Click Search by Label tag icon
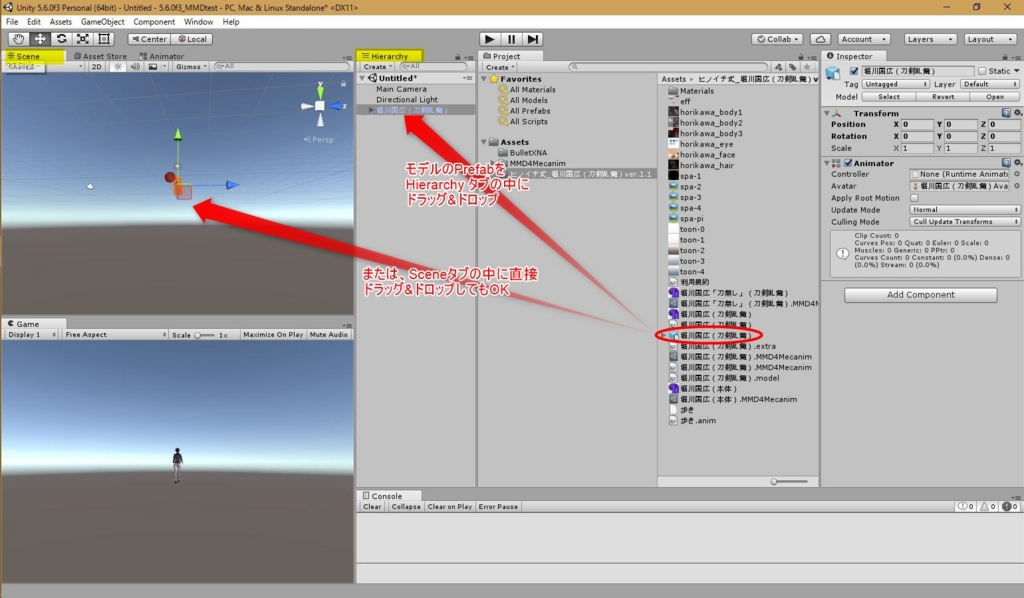Screen dimensions: 1024x598 click(x=792, y=67)
